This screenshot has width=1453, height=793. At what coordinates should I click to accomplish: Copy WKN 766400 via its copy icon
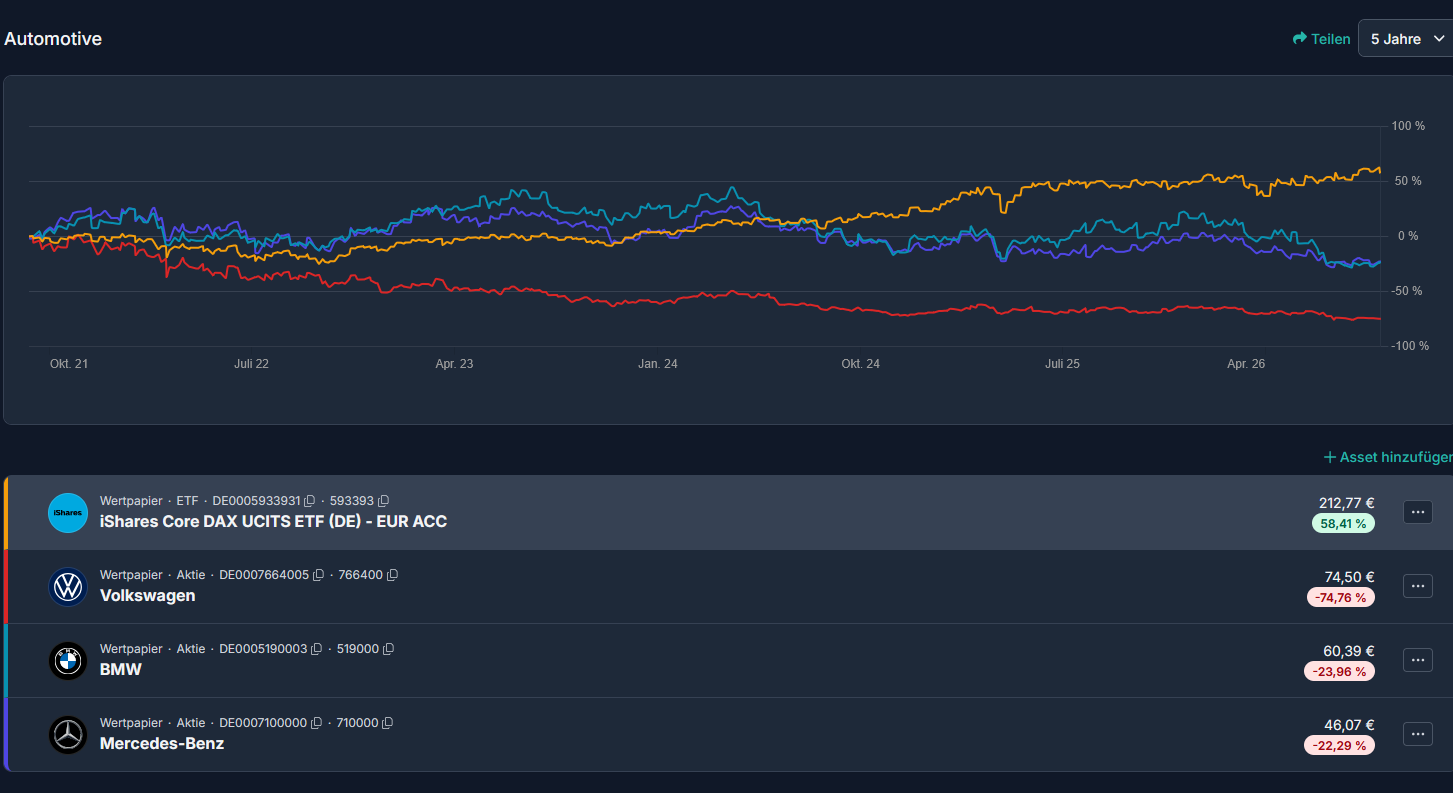(x=392, y=575)
